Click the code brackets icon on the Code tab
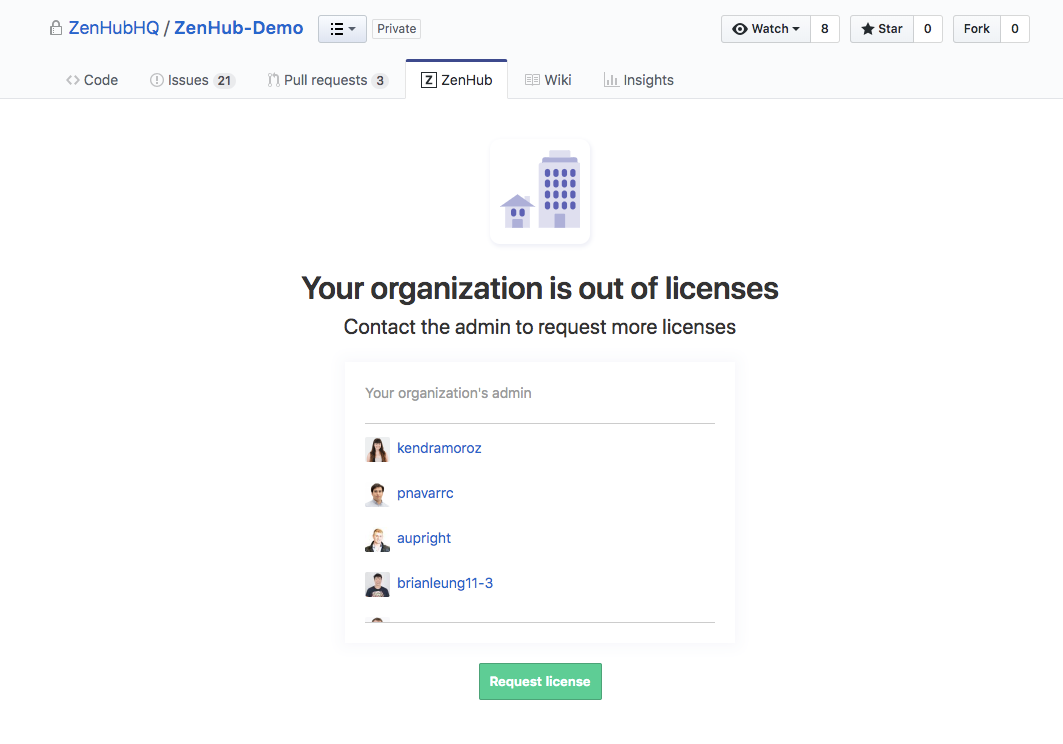The height and width of the screenshot is (744, 1063). 73,80
